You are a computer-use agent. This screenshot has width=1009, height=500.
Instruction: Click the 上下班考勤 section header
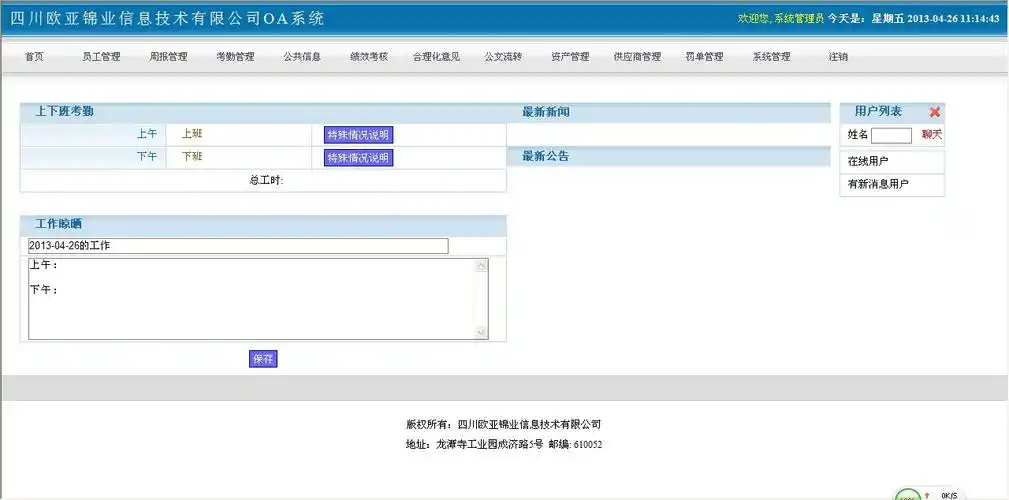(64, 111)
